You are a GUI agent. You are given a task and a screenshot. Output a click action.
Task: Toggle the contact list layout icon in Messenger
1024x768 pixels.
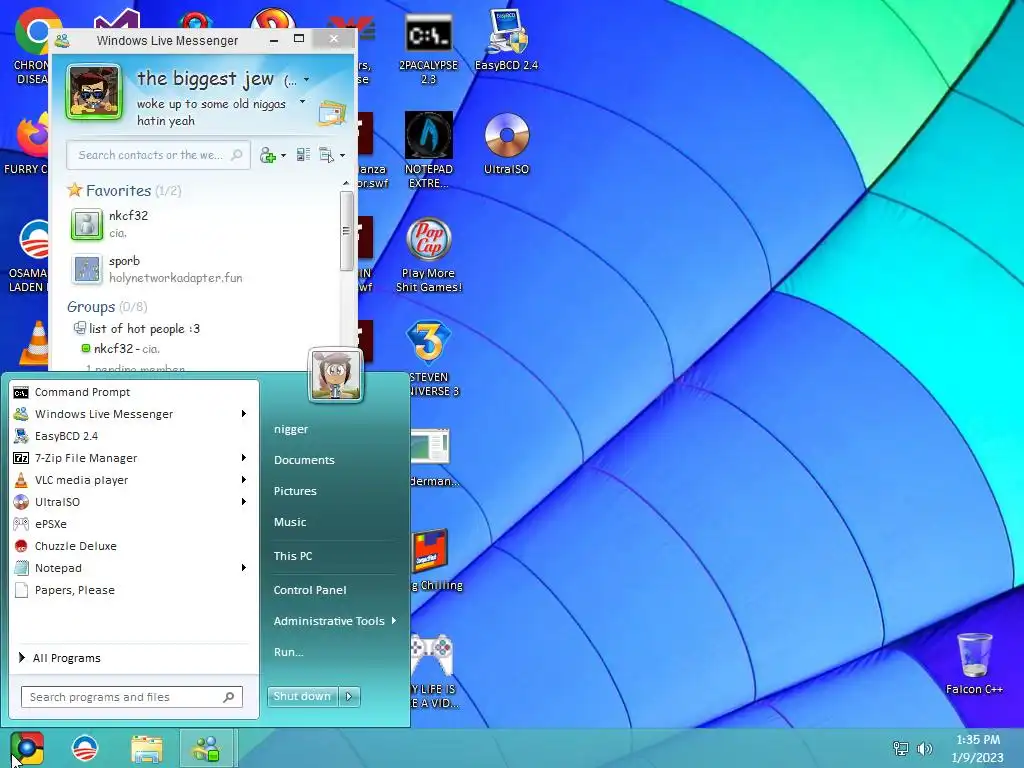pos(303,155)
